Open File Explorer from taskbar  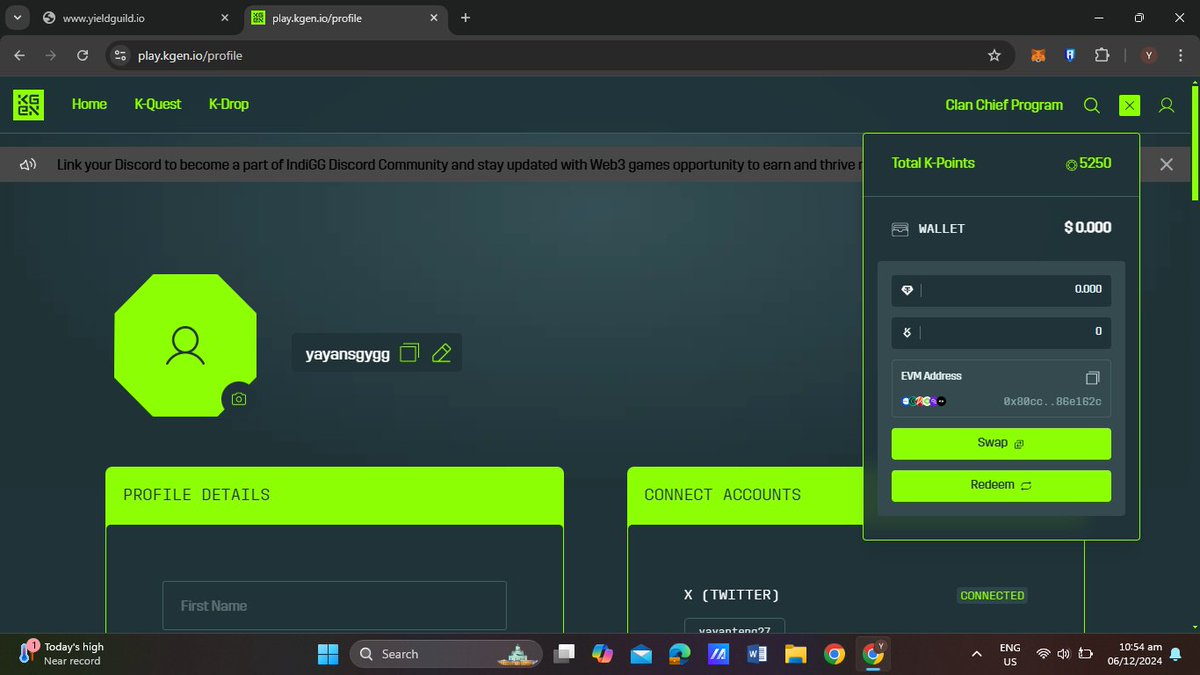[x=796, y=654]
